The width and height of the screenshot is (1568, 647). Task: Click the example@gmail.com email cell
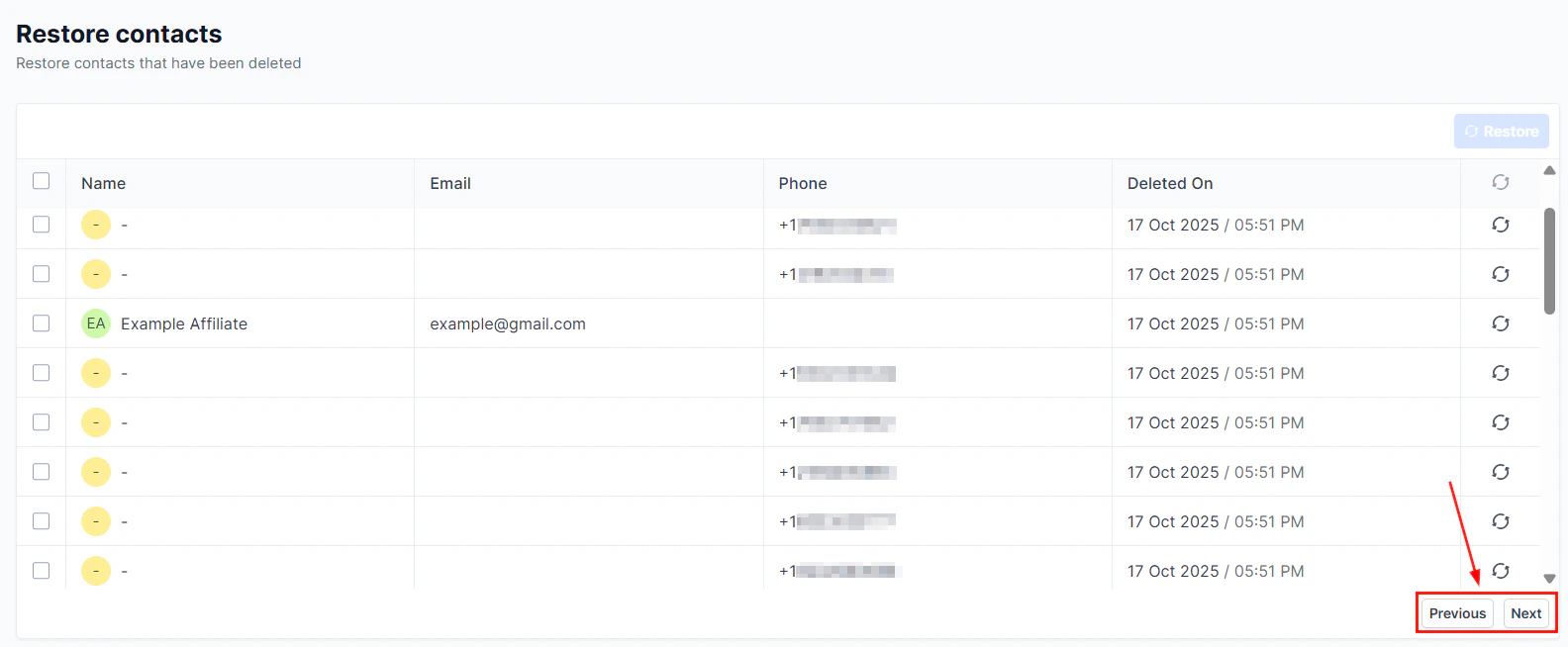508,323
